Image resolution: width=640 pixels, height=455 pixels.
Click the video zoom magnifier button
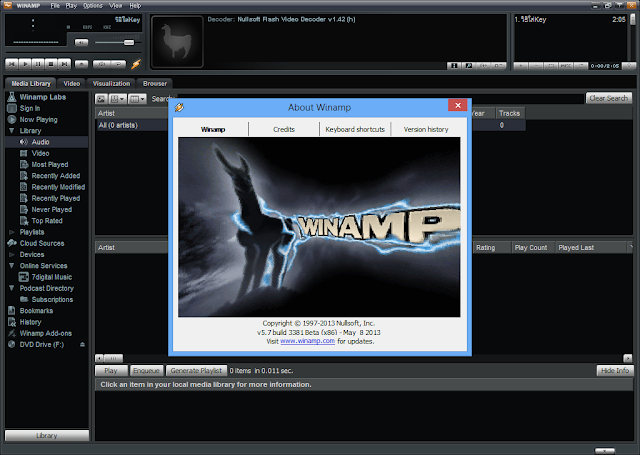click(x=469, y=66)
